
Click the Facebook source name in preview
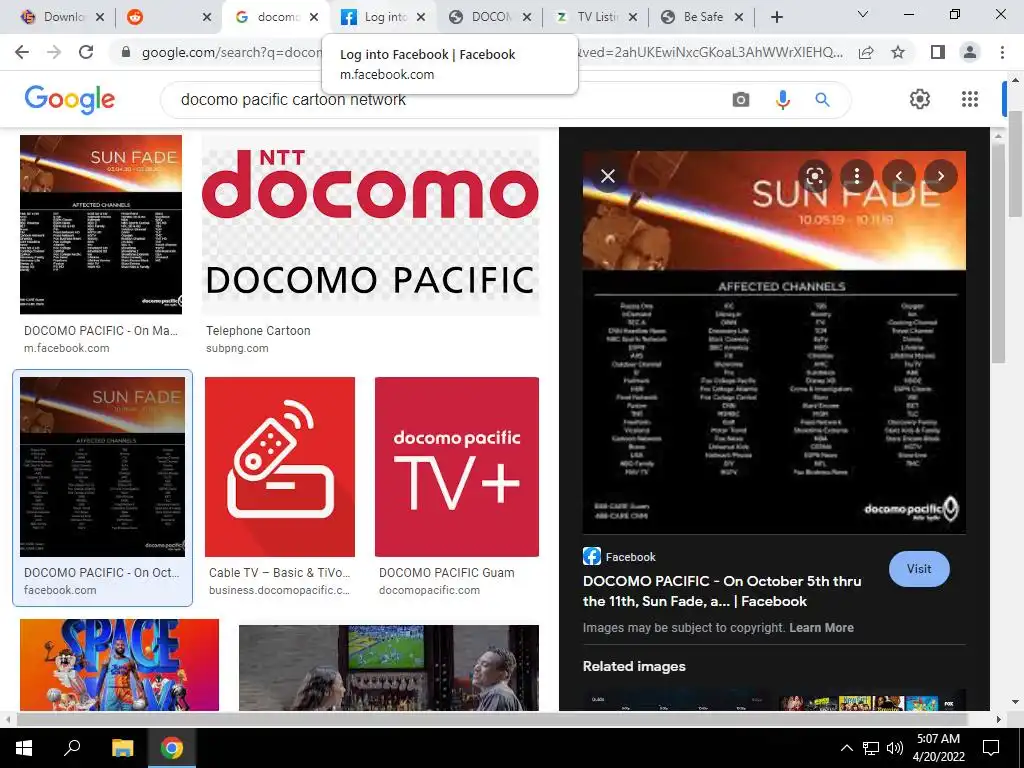pos(630,557)
